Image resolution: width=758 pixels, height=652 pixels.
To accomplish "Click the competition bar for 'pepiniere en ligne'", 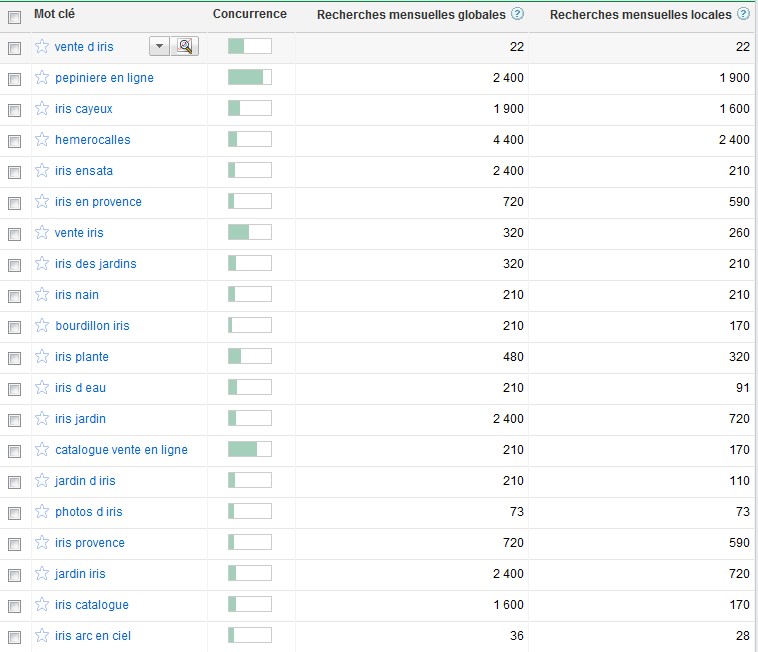I will (250, 77).
